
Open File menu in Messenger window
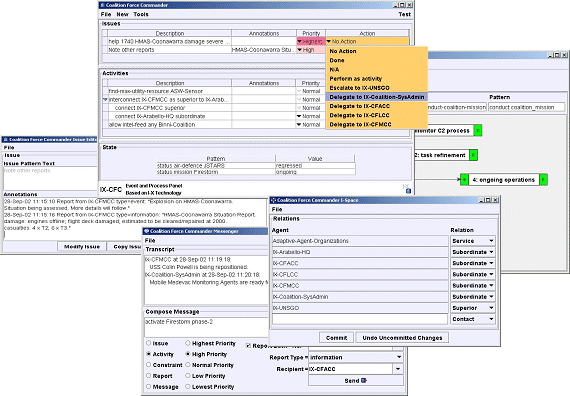click(150, 240)
